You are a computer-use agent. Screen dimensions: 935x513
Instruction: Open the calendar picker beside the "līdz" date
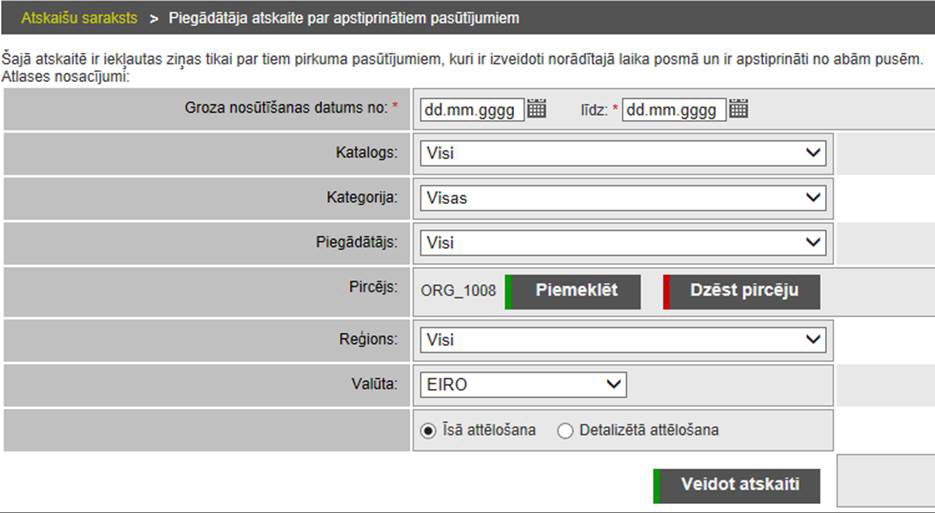[739, 110]
